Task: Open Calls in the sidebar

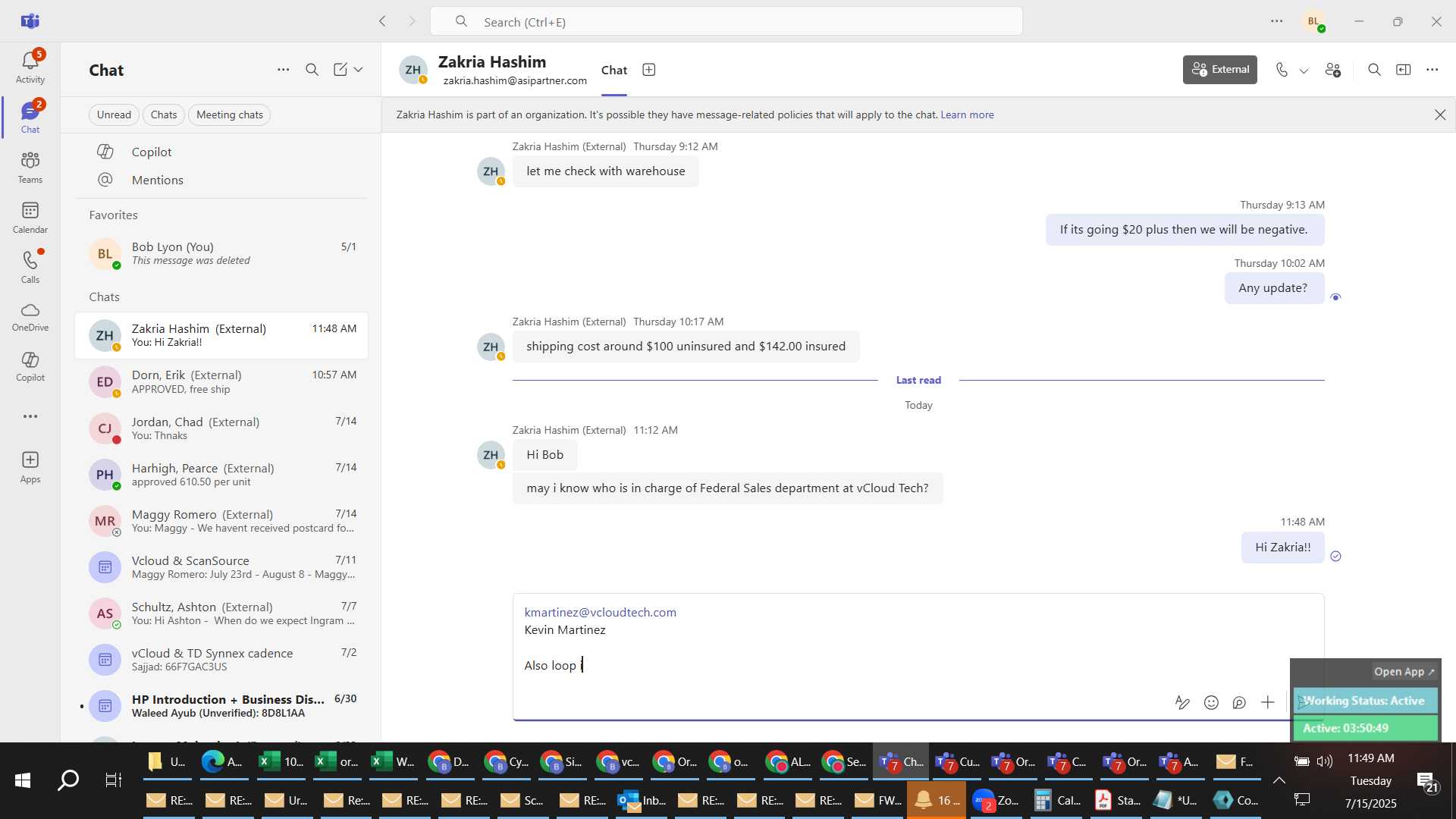Action: 30,268
